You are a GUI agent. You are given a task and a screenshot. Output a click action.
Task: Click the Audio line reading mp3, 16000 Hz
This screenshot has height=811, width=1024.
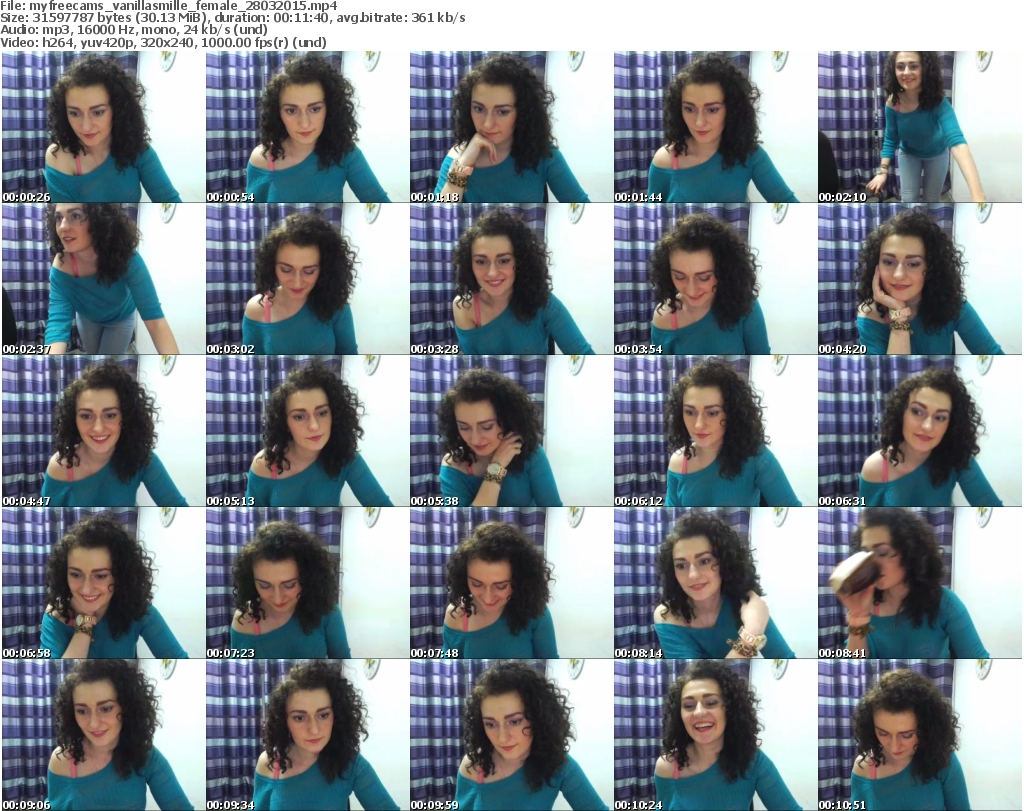click(134, 30)
